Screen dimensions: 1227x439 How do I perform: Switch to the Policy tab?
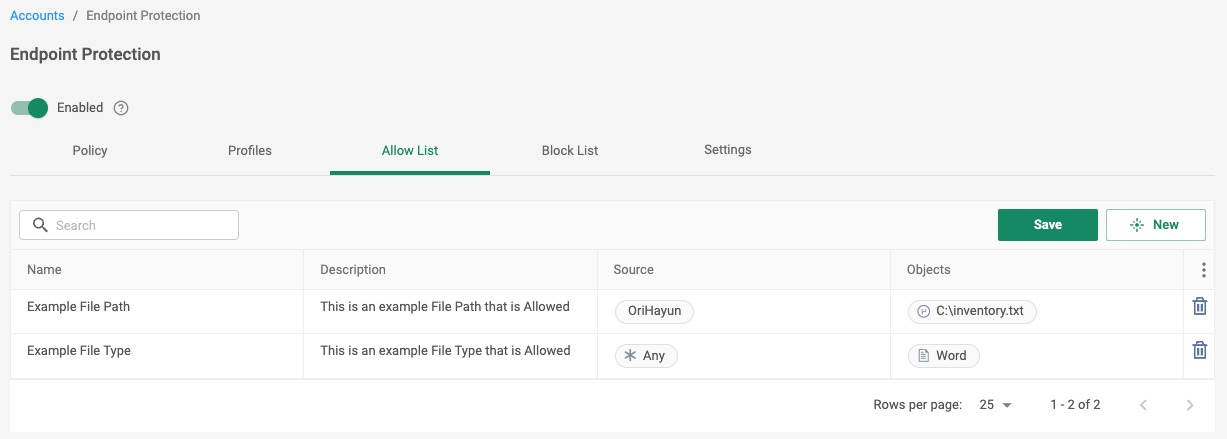point(90,151)
